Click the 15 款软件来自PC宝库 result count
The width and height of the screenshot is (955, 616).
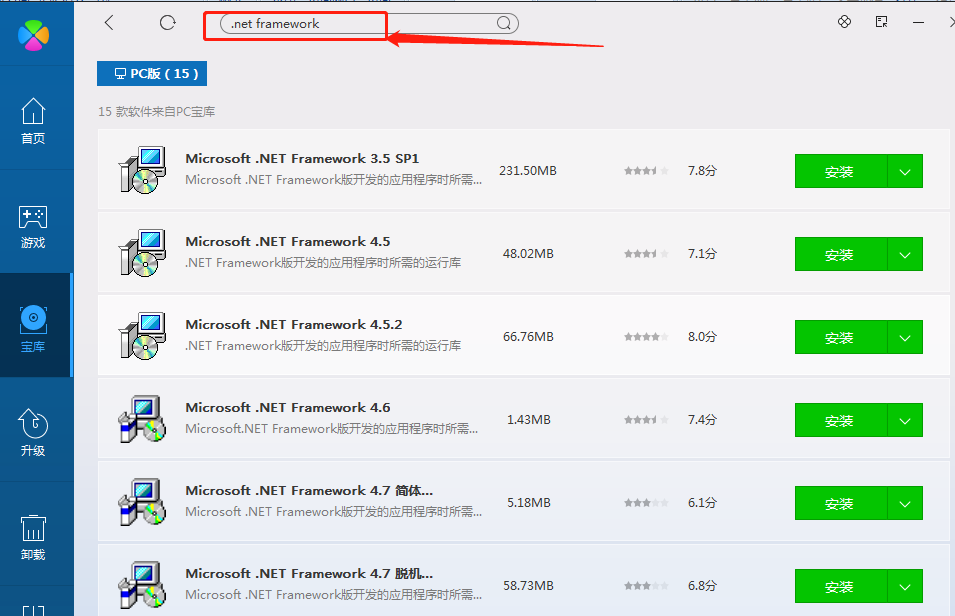(157, 112)
